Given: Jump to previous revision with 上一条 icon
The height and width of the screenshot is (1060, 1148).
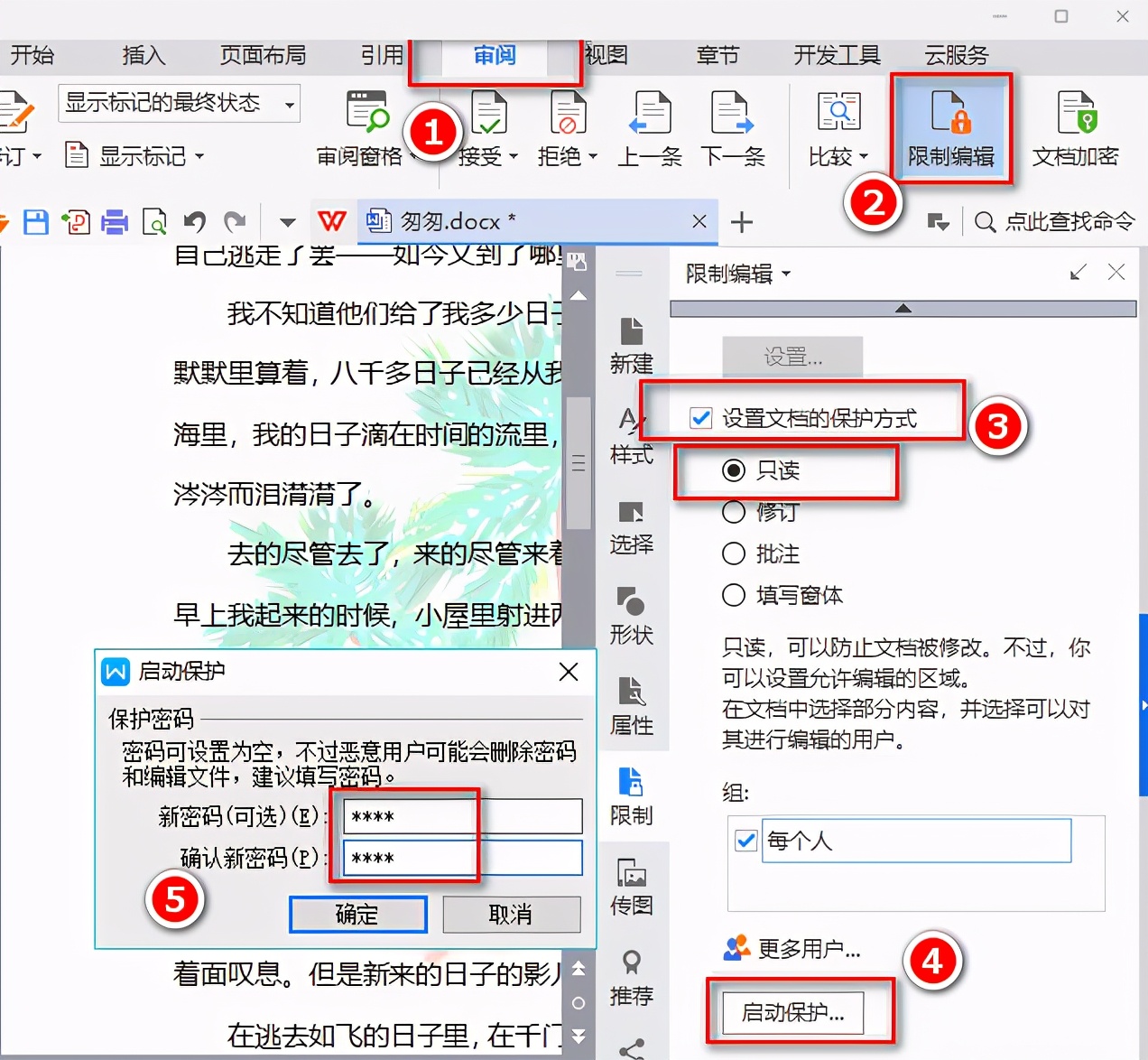Looking at the screenshot, I should pyautogui.click(x=648, y=126).
